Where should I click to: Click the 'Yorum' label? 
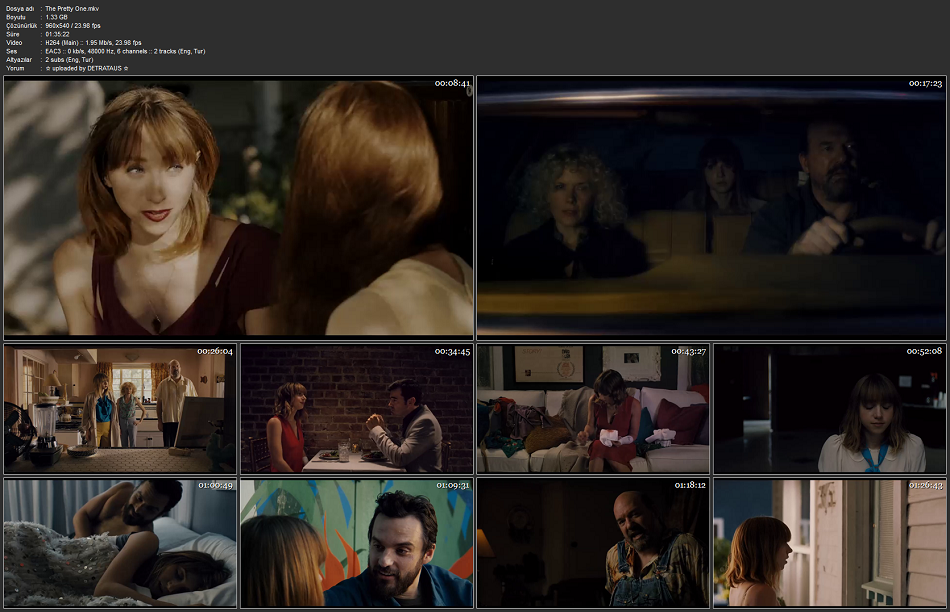coord(15,68)
